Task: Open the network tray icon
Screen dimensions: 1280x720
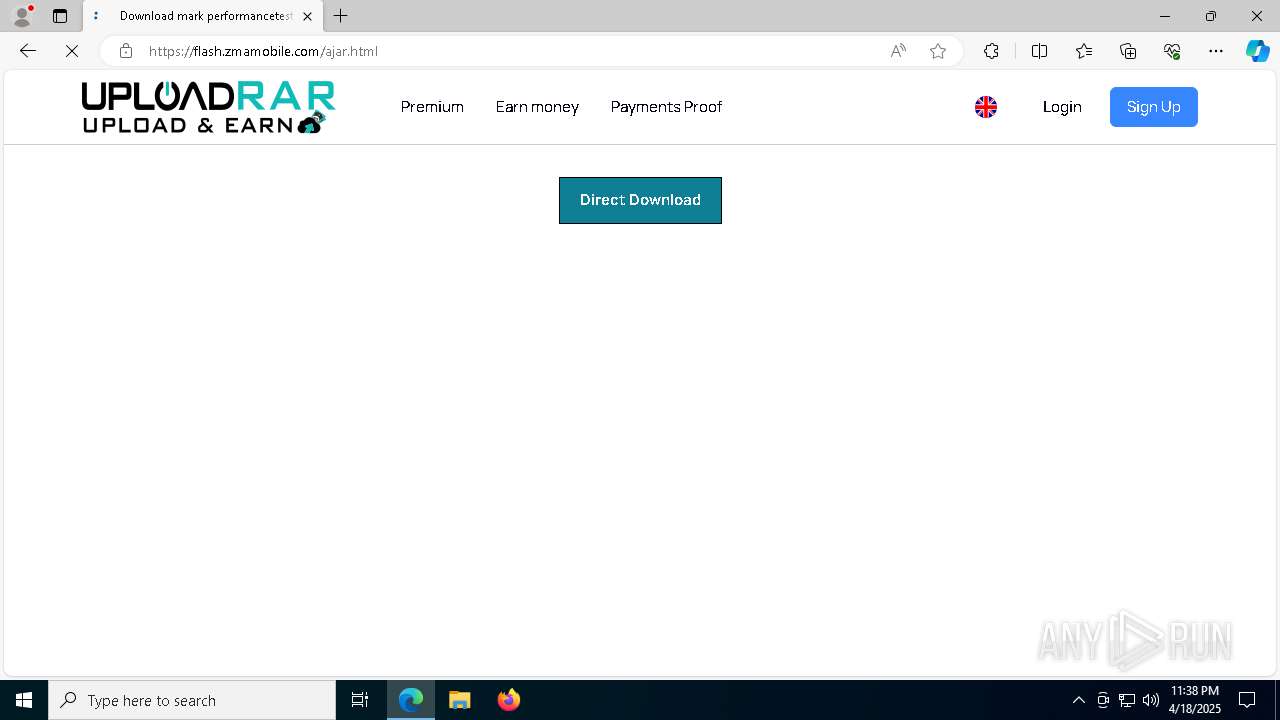Action: pos(1127,700)
